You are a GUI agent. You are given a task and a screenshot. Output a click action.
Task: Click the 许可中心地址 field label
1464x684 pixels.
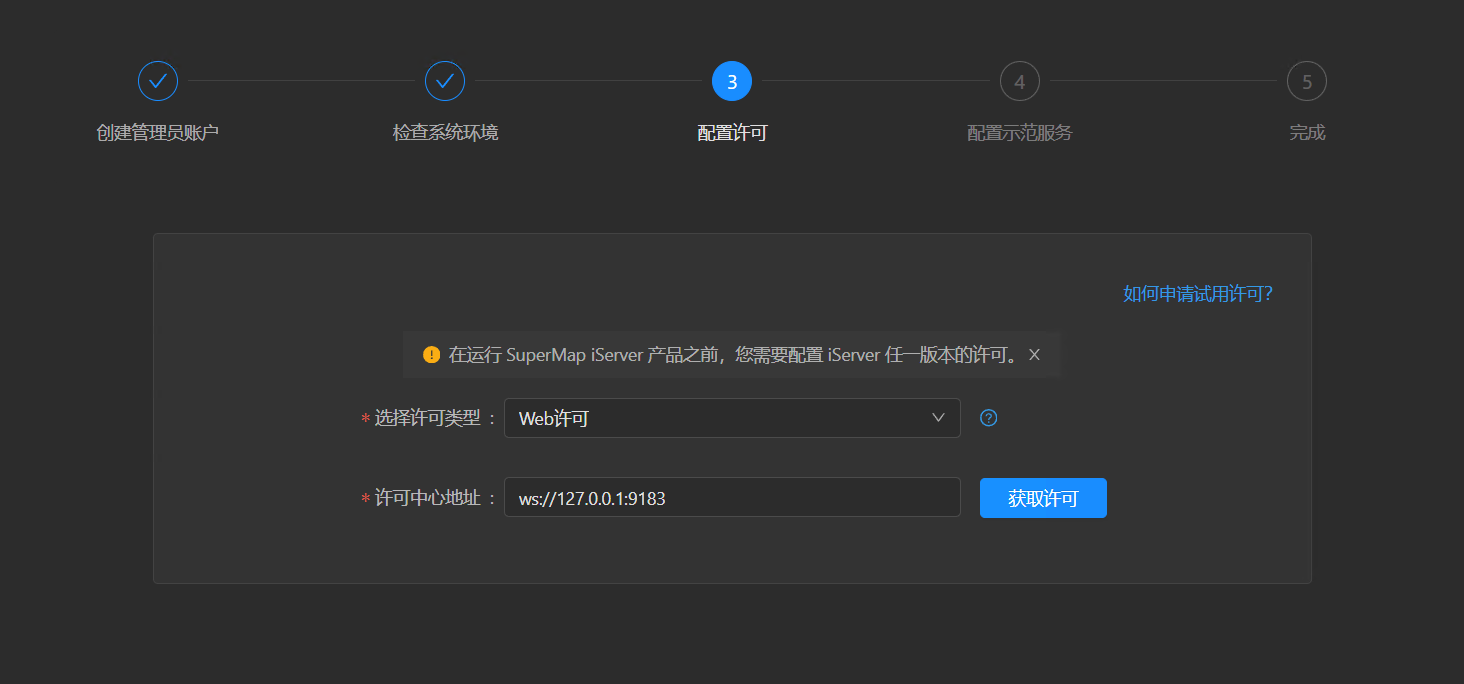[428, 498]
